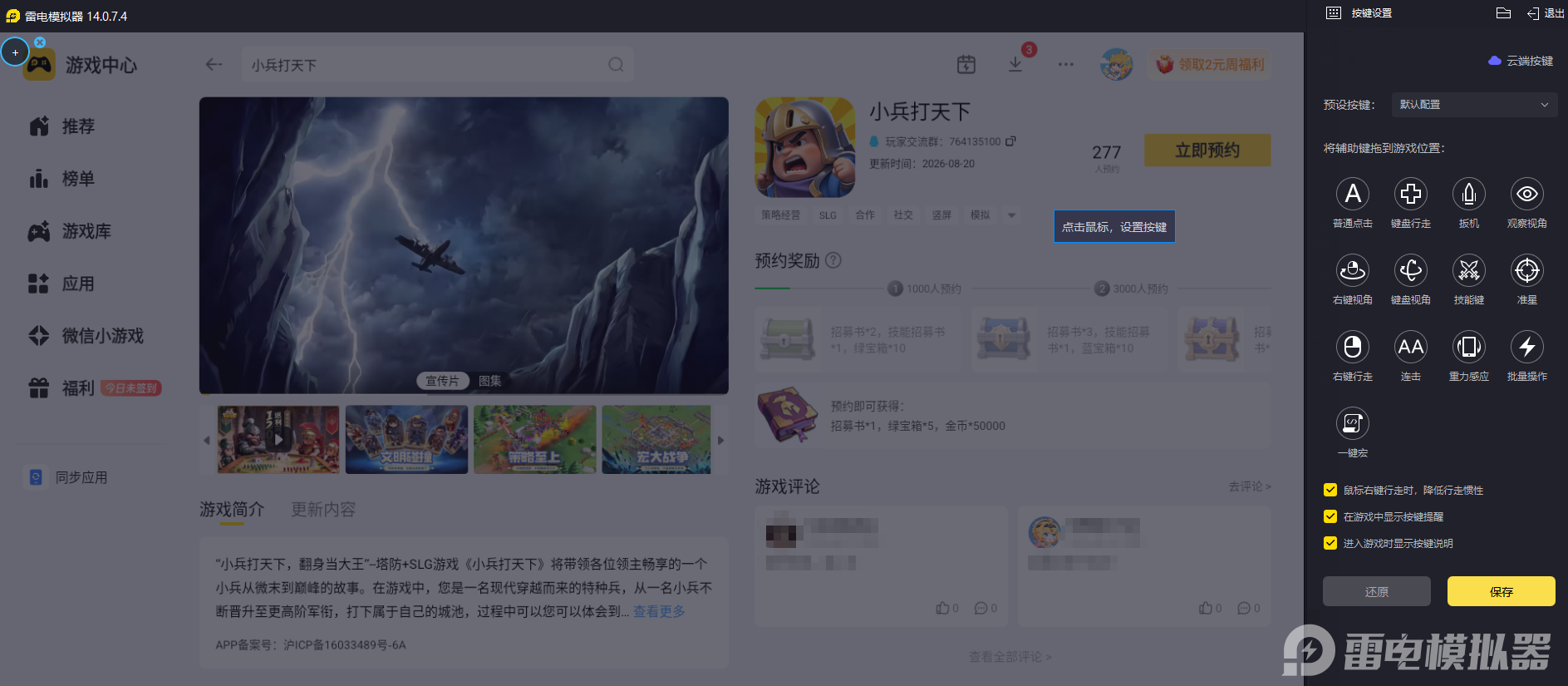Go back with the left arrow

(x=214, y=65)
